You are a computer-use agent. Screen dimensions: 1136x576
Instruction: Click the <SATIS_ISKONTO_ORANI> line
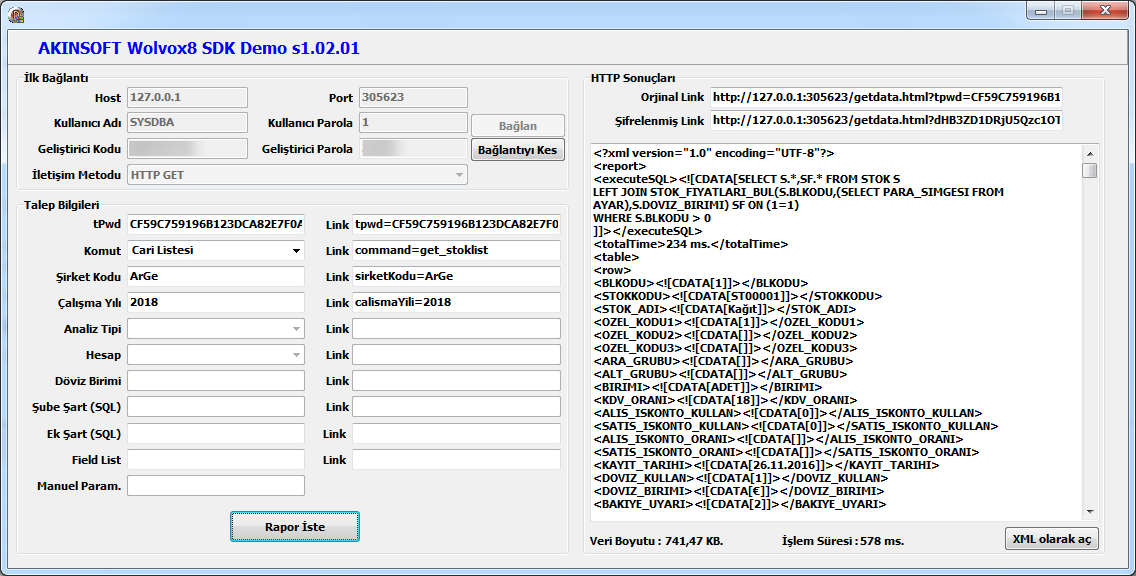pos(786,452)
